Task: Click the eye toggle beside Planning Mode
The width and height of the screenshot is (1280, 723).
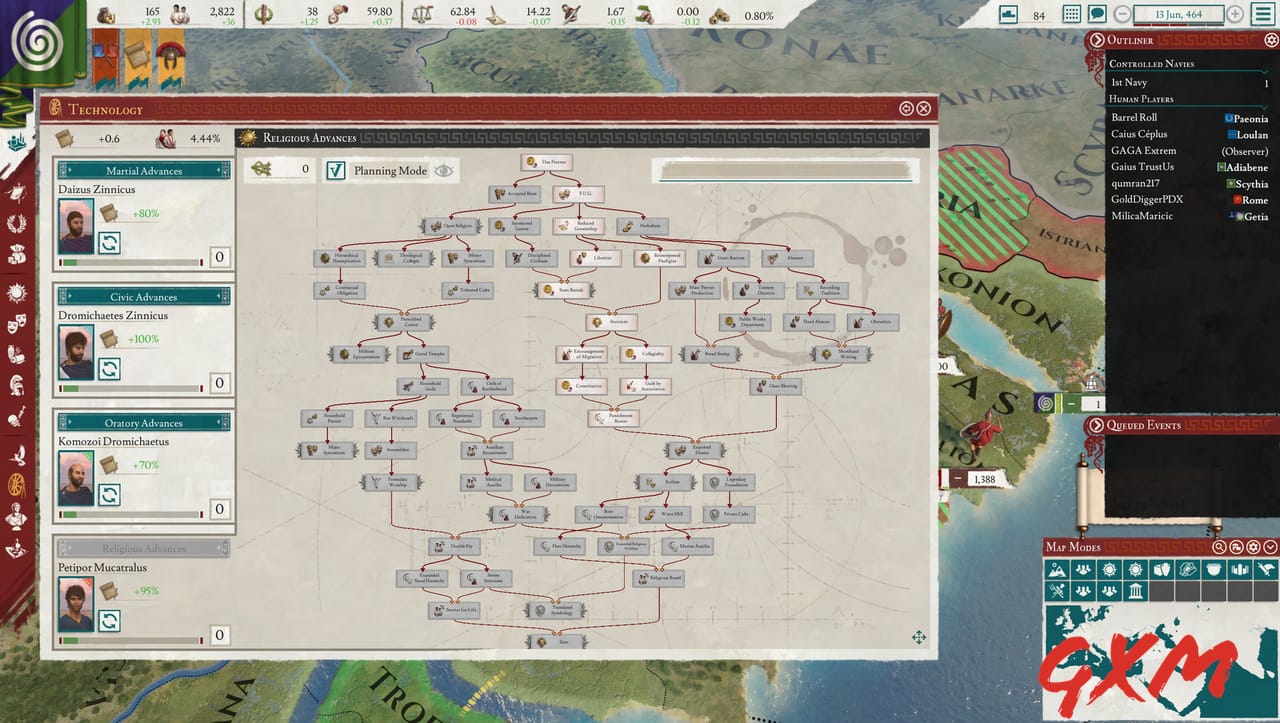Action: click(x=443, y=170)
